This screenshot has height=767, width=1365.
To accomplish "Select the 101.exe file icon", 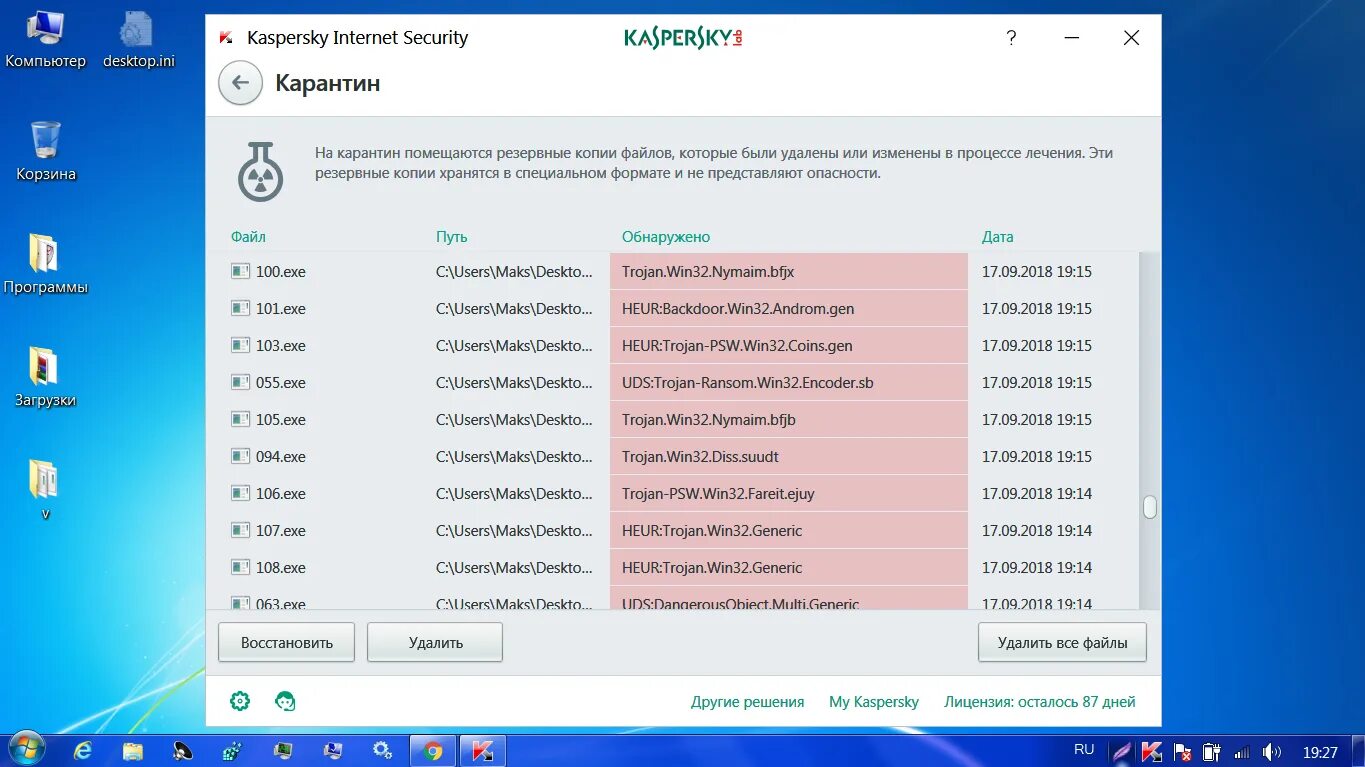I will (240, 308).
